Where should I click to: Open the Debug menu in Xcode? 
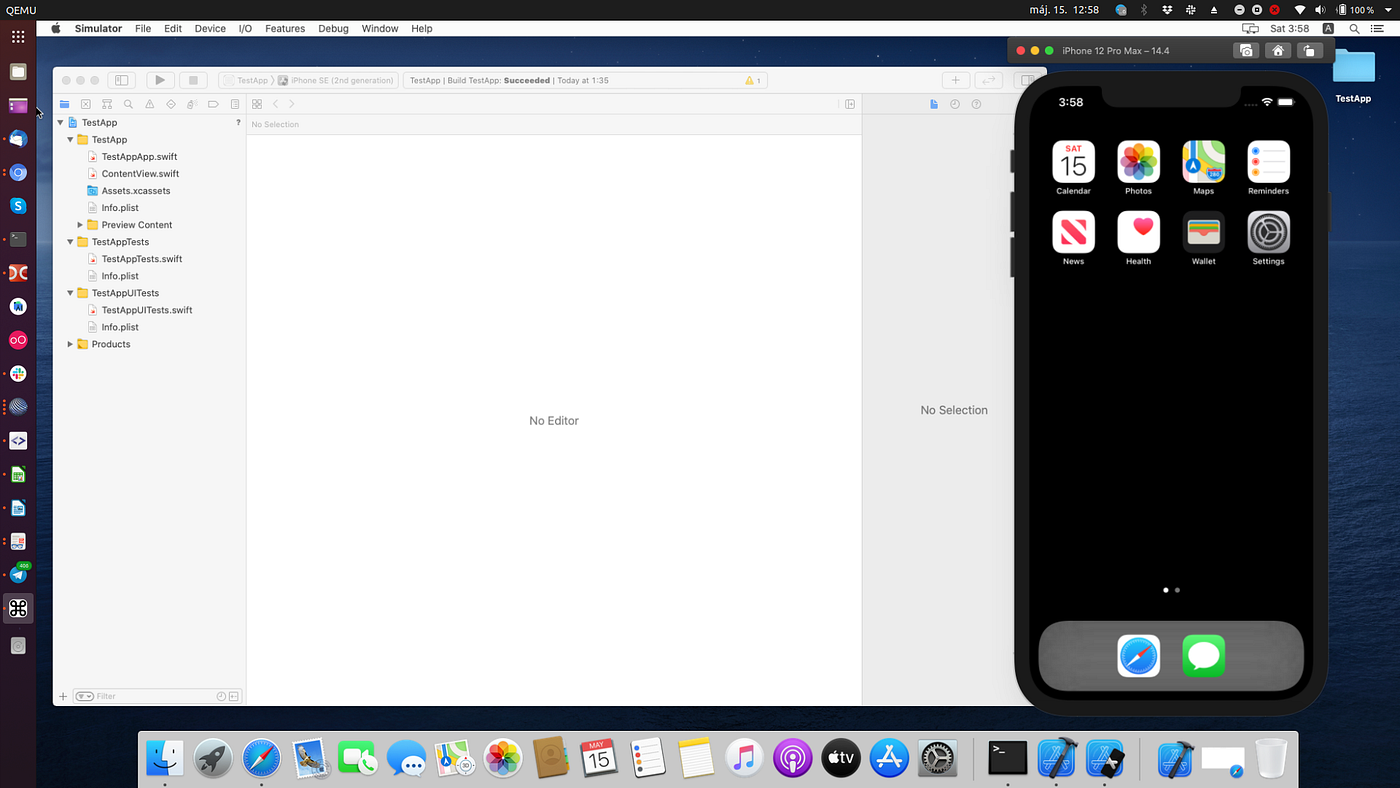tap(333, 28)
